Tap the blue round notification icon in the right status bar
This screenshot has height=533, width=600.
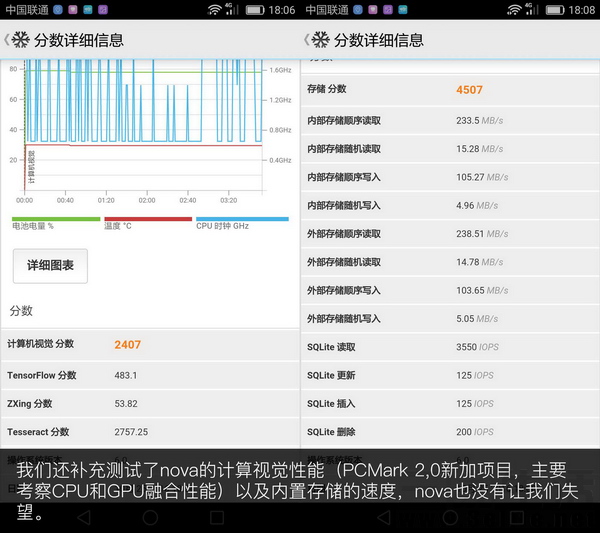(358, 10)
